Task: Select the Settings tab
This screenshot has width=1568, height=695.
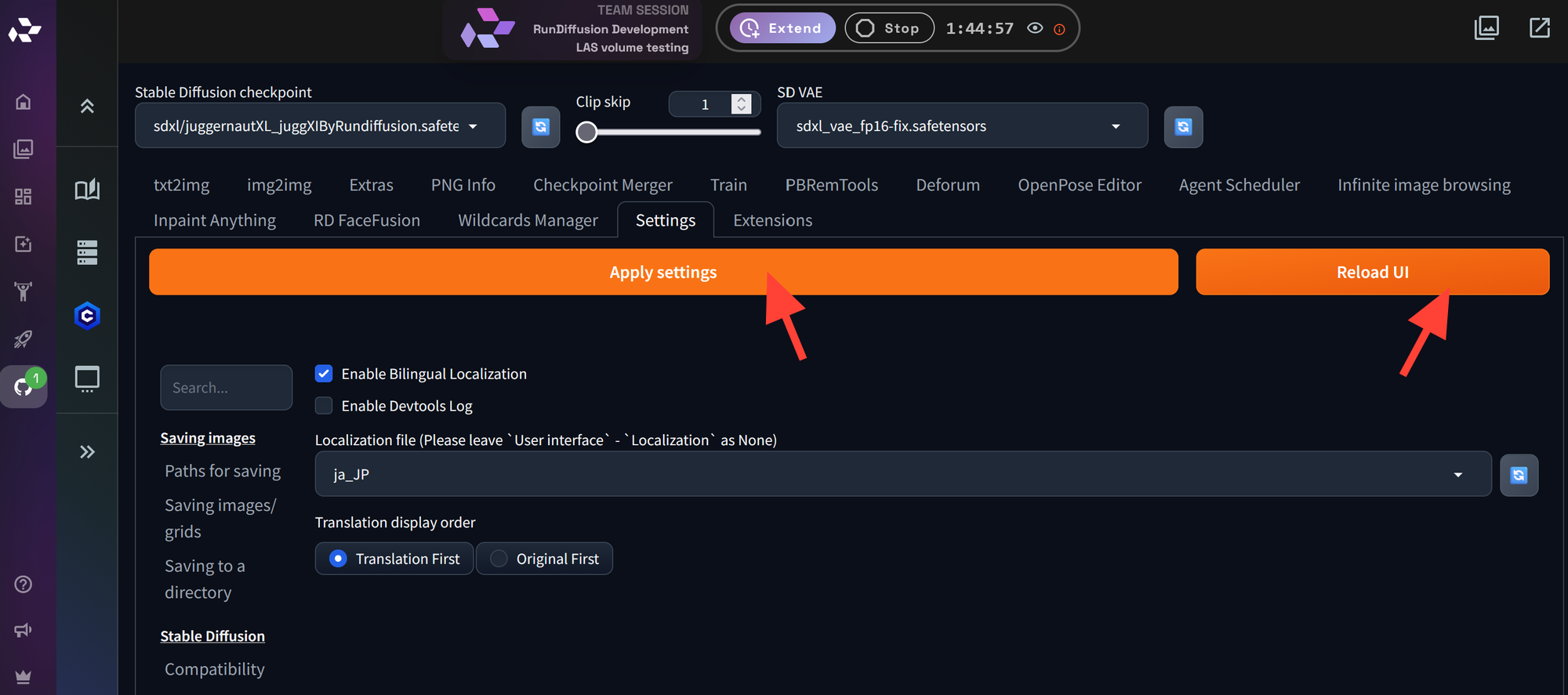Action: 666,220
